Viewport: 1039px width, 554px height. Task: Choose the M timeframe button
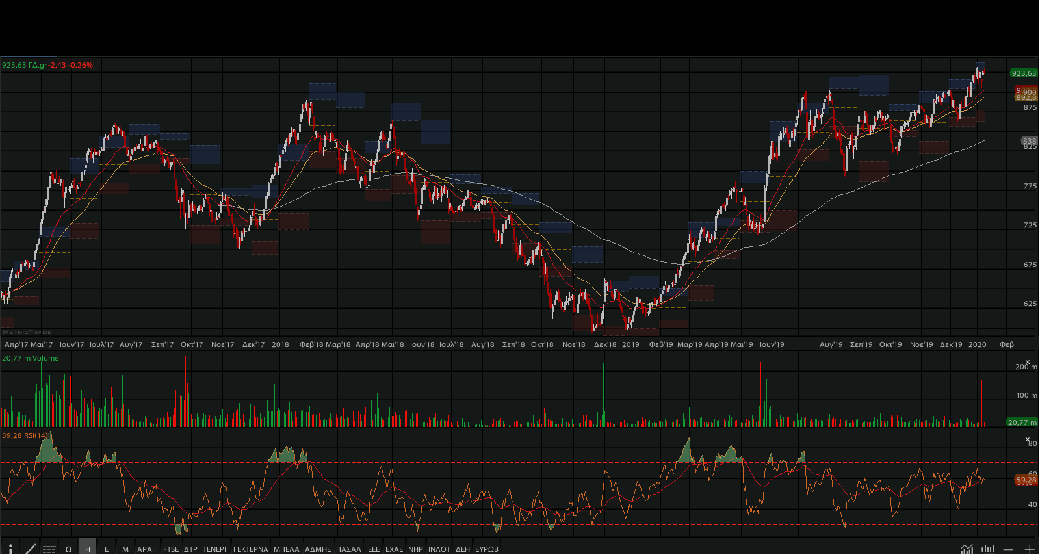point(125,549)
